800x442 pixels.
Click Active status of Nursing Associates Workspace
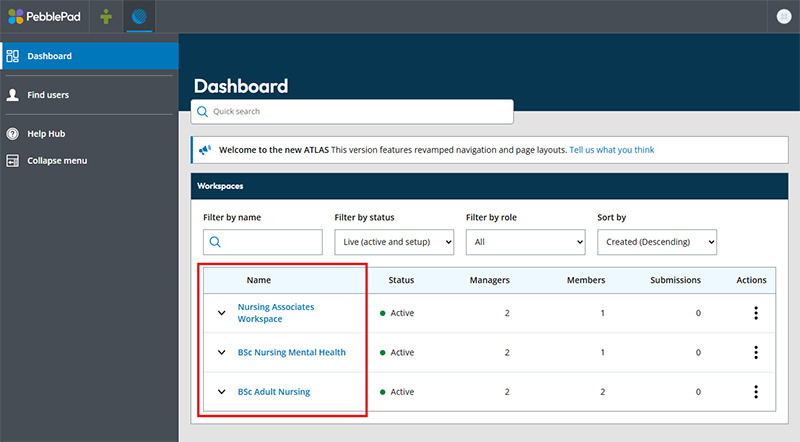point(397,313)
